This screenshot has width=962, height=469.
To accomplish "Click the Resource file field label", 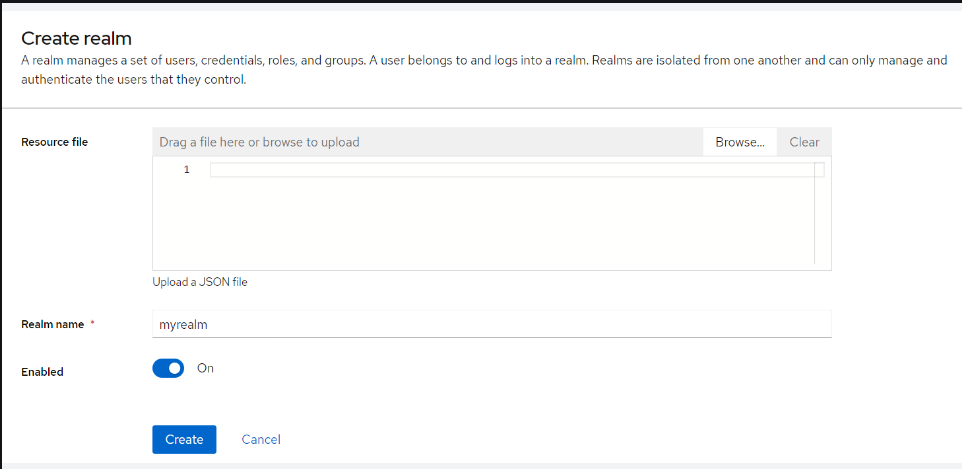I will point(54,142).
